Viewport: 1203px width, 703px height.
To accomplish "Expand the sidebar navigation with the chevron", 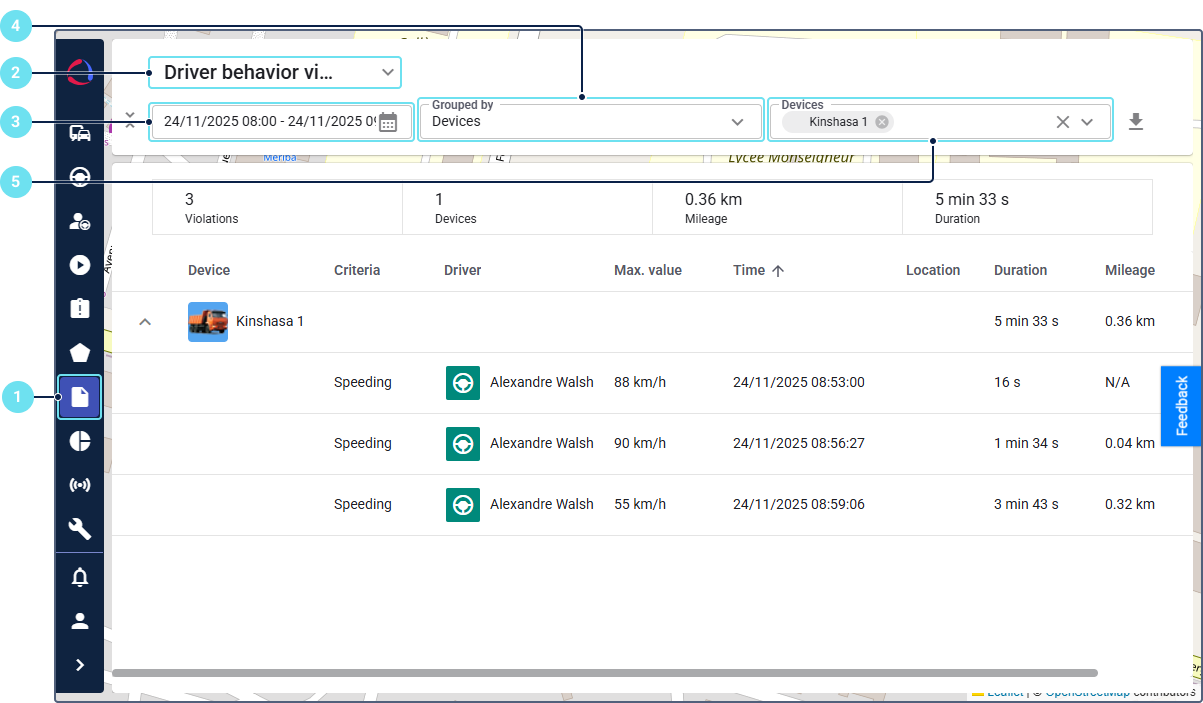I will tap(80, 665).
